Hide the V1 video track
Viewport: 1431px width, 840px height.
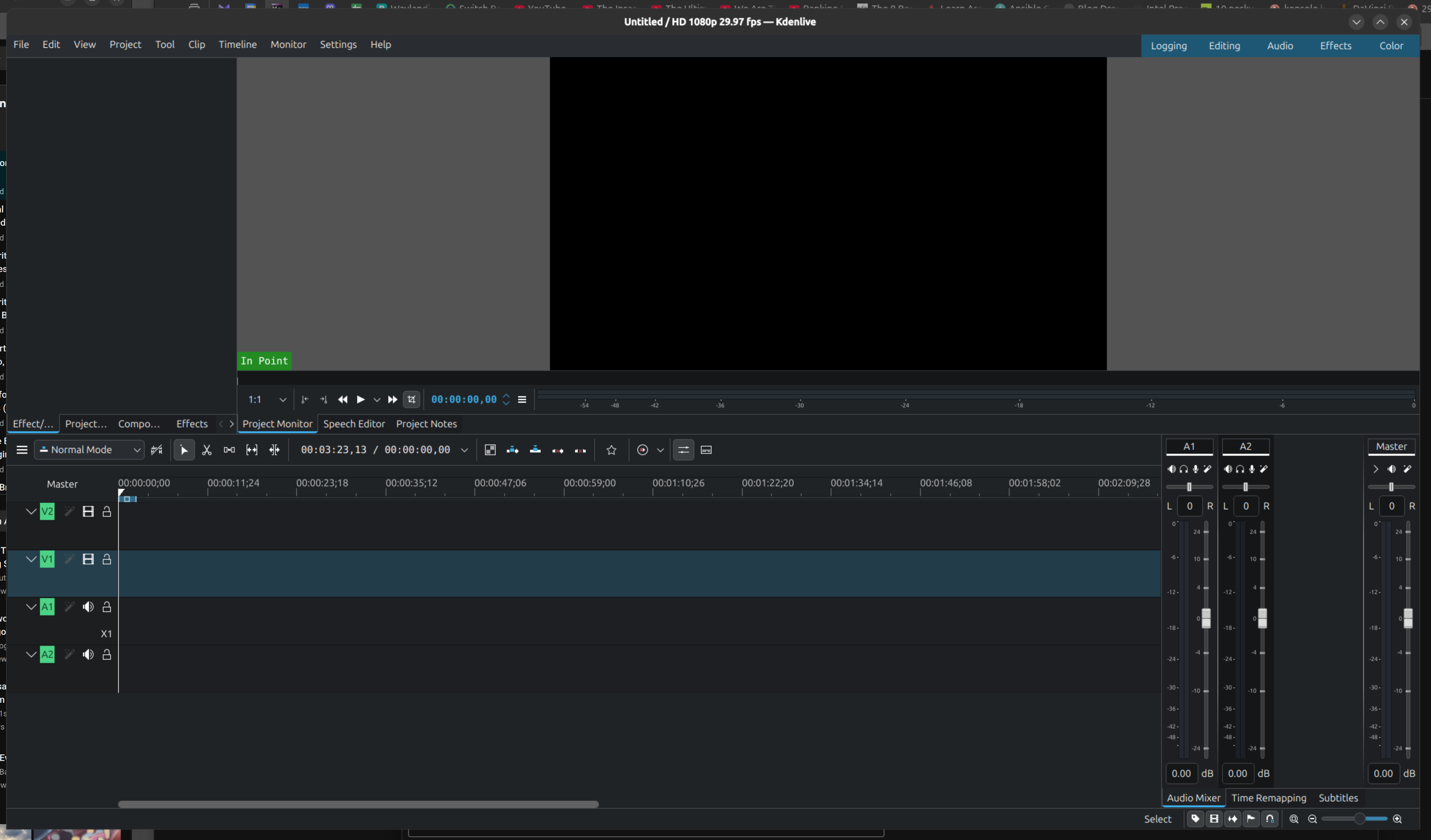click(x=87, y=560)
